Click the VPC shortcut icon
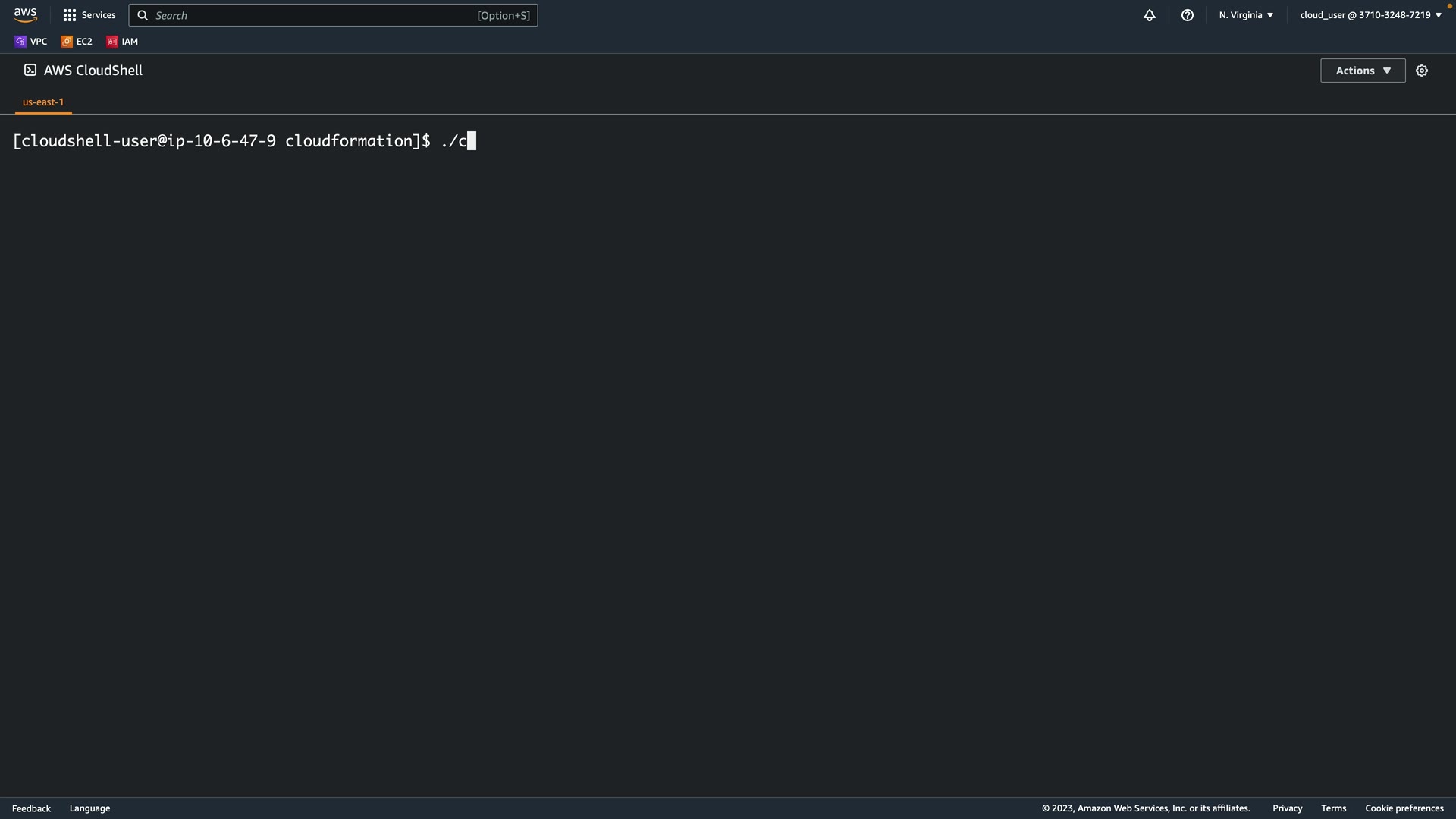The width and height of the screenshot is (1456, 819). coord(20,42)
